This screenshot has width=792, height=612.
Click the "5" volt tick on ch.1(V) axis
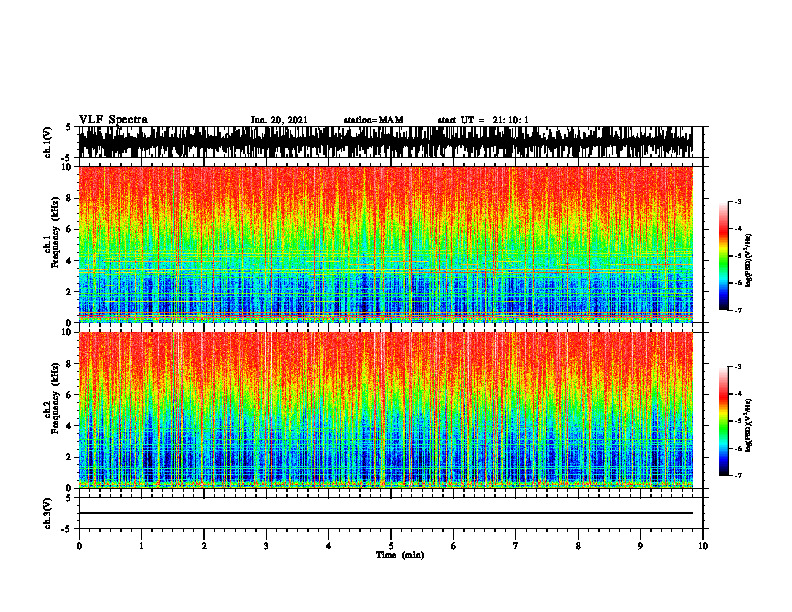click(69, 128)
